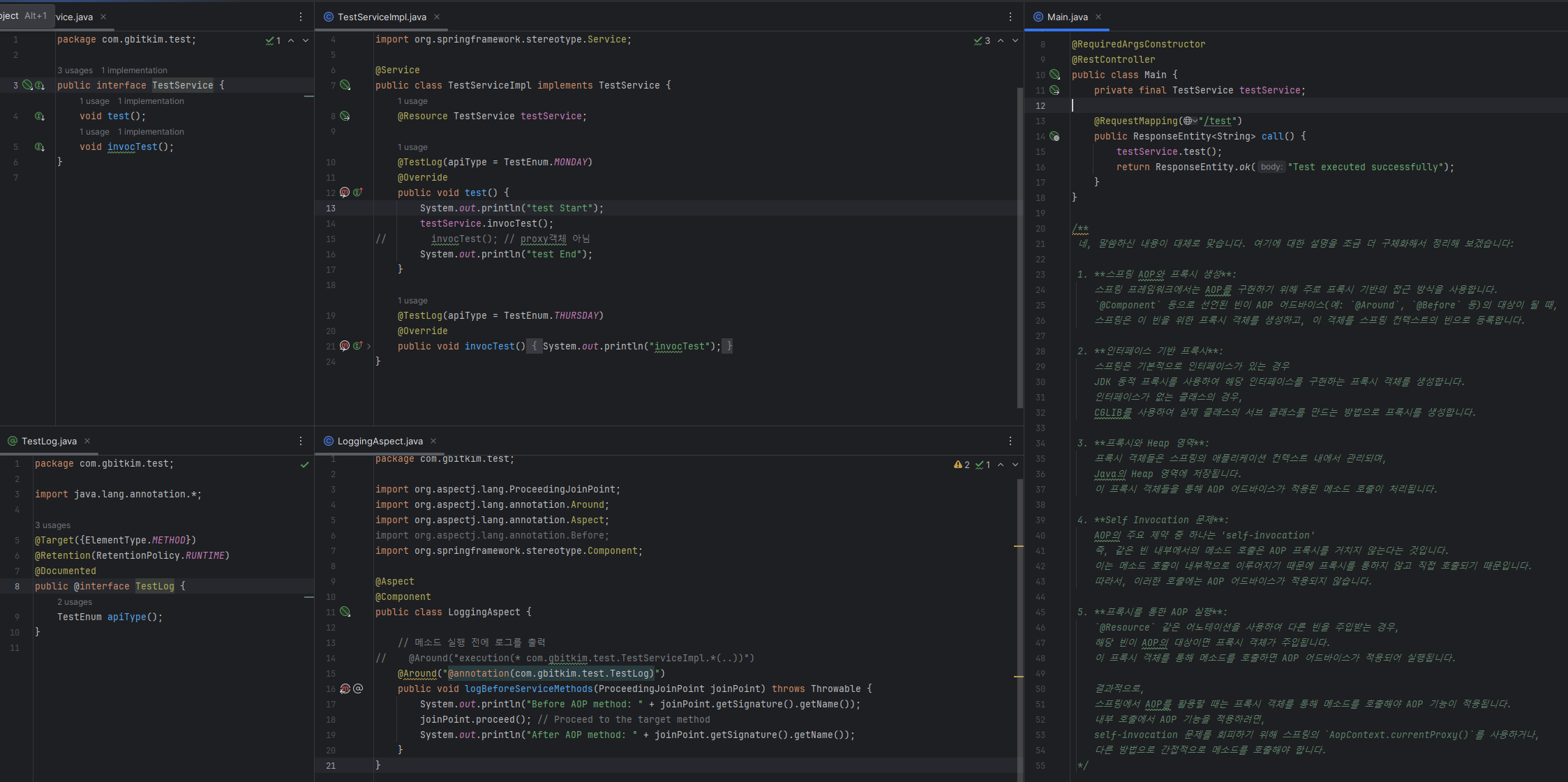Close the Main.java tab
This screenshot has height=782, width=1568.
click(x=1098, y=17)
